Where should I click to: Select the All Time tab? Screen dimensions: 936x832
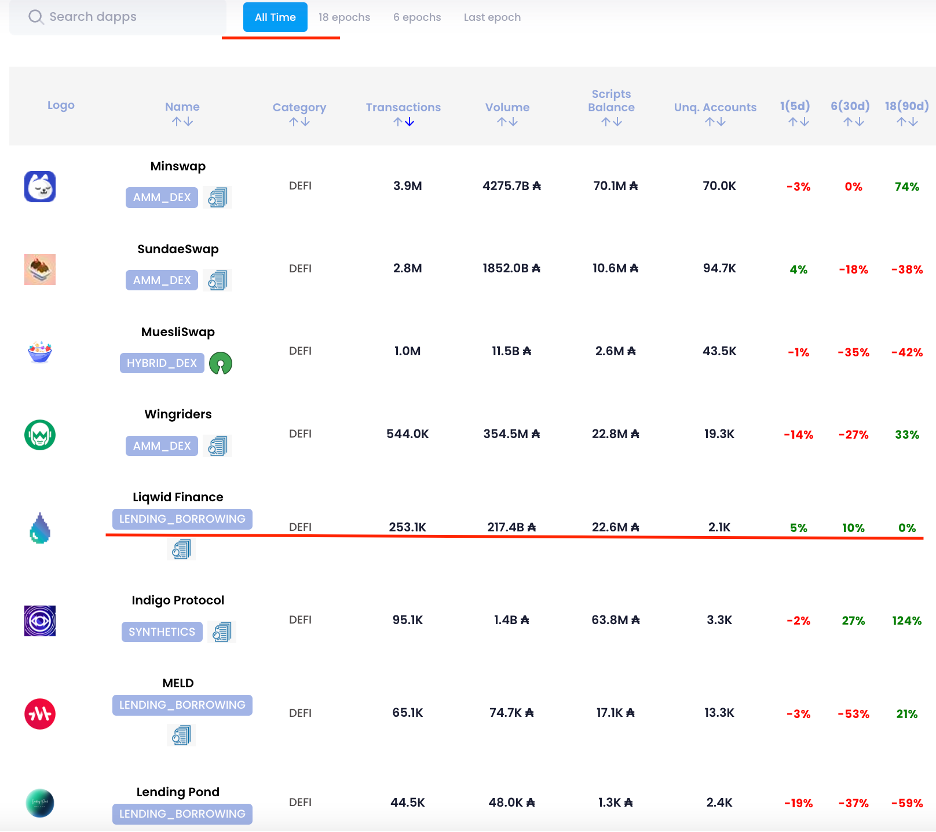tap(275, 17)
